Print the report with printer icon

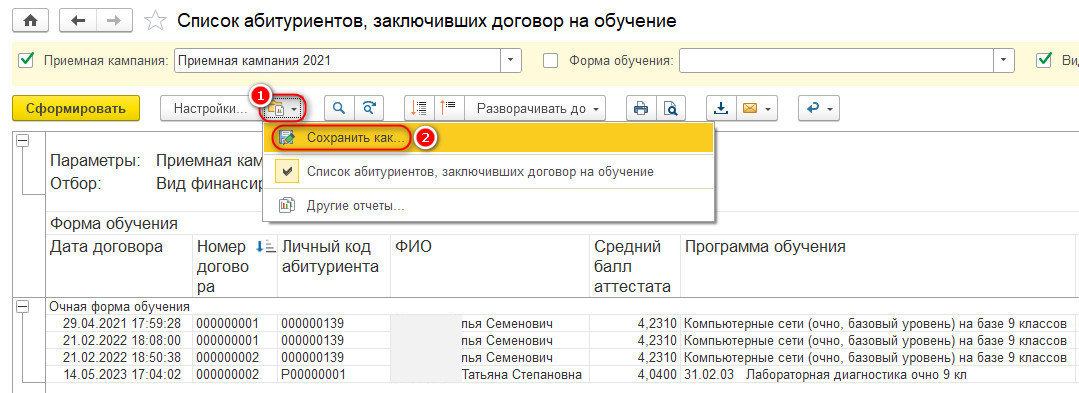pos(641,108)
